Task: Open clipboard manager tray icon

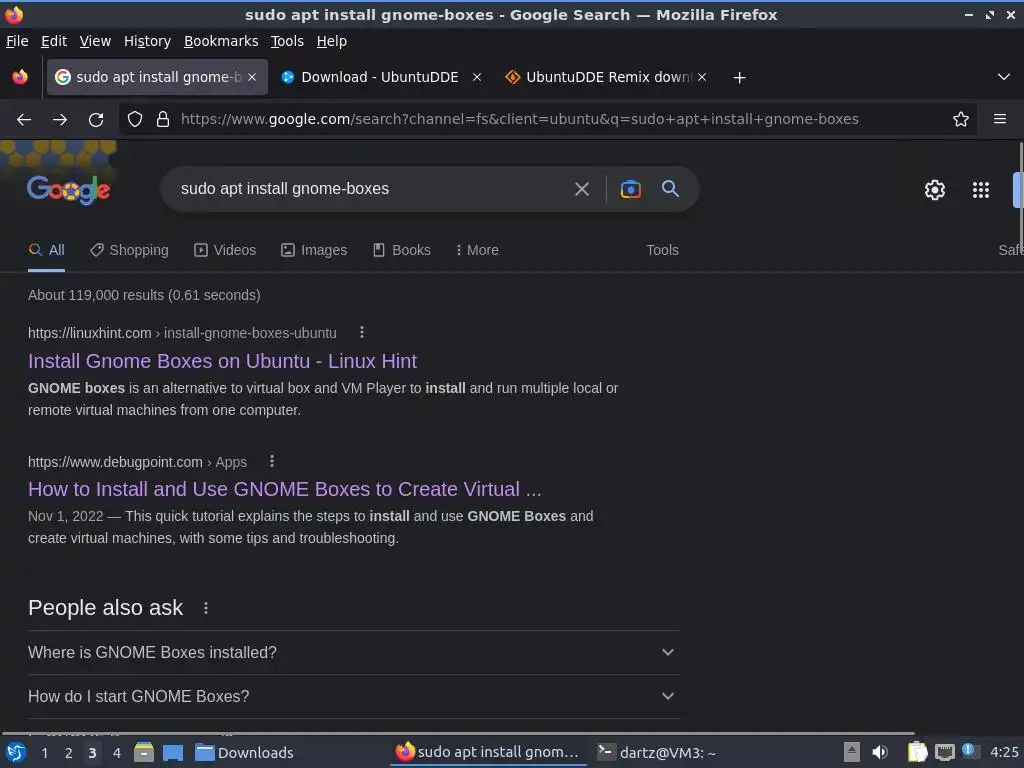Action: pos(917,752)
